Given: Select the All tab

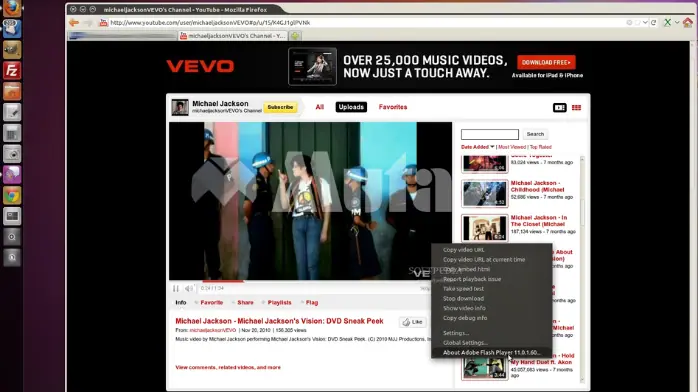Looking at the screenshot, I should pos(320,107).
